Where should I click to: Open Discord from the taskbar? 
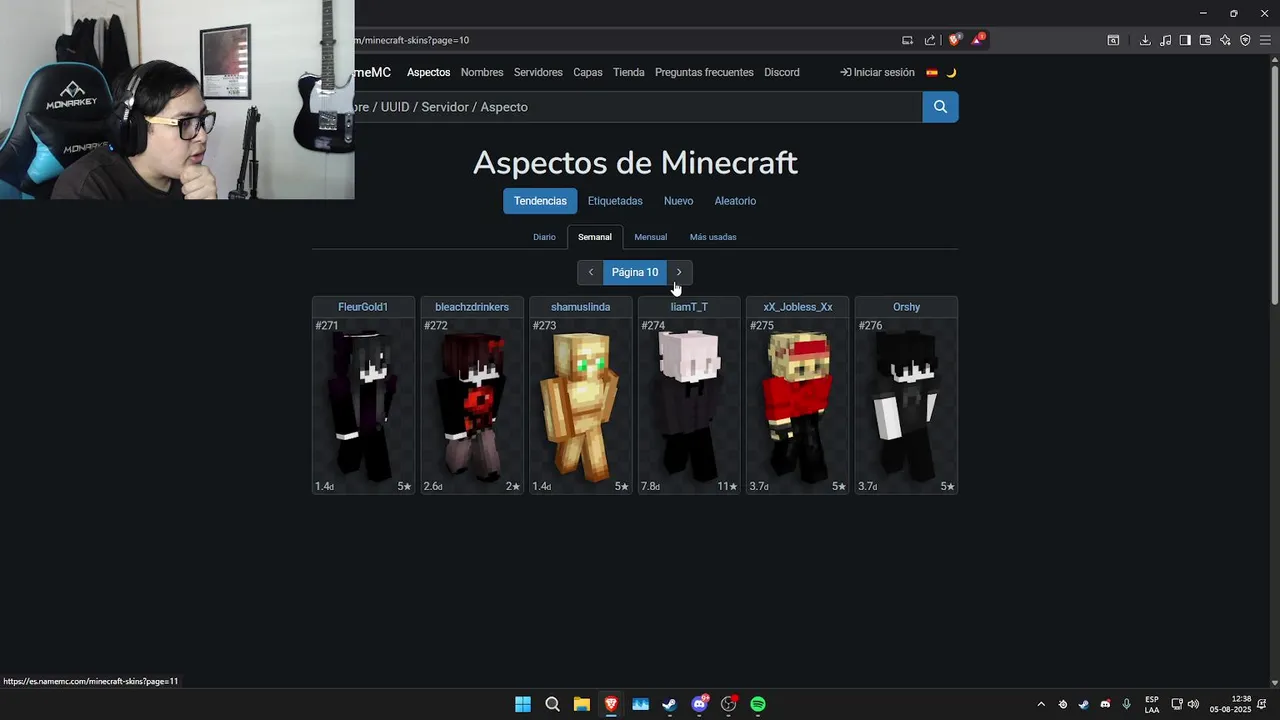pos(699,704)
